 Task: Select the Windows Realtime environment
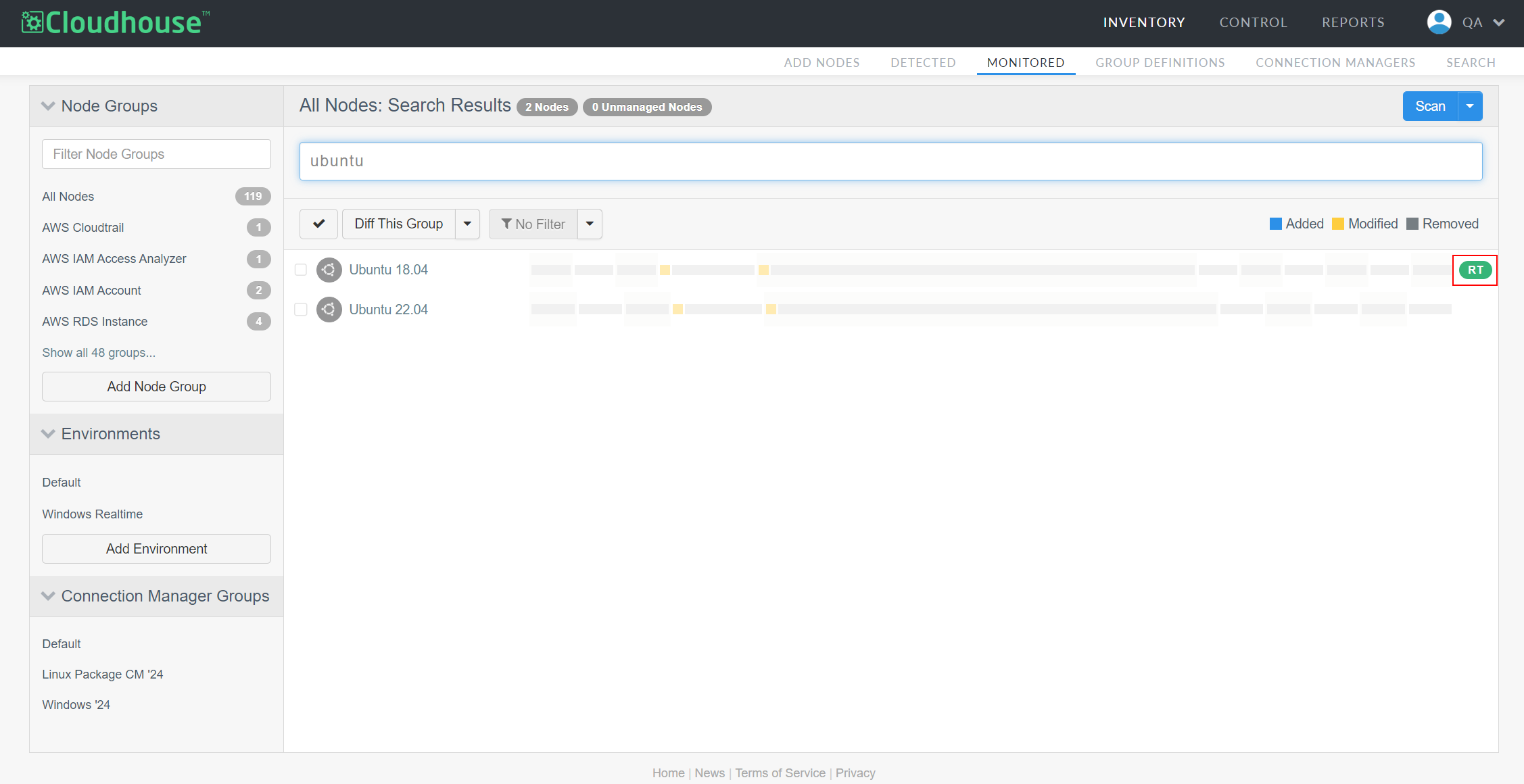point(92,514)
